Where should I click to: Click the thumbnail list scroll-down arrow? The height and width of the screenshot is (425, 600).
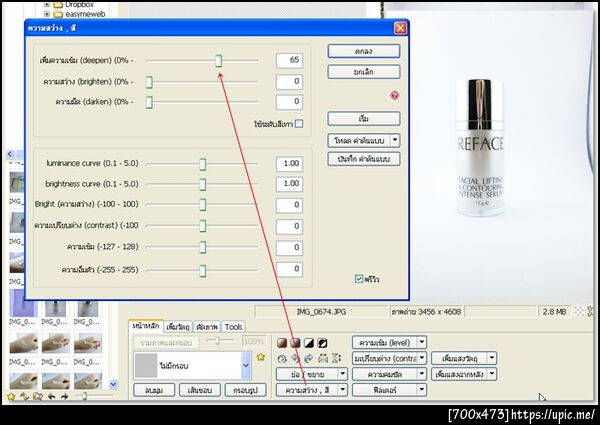(113, 383)
